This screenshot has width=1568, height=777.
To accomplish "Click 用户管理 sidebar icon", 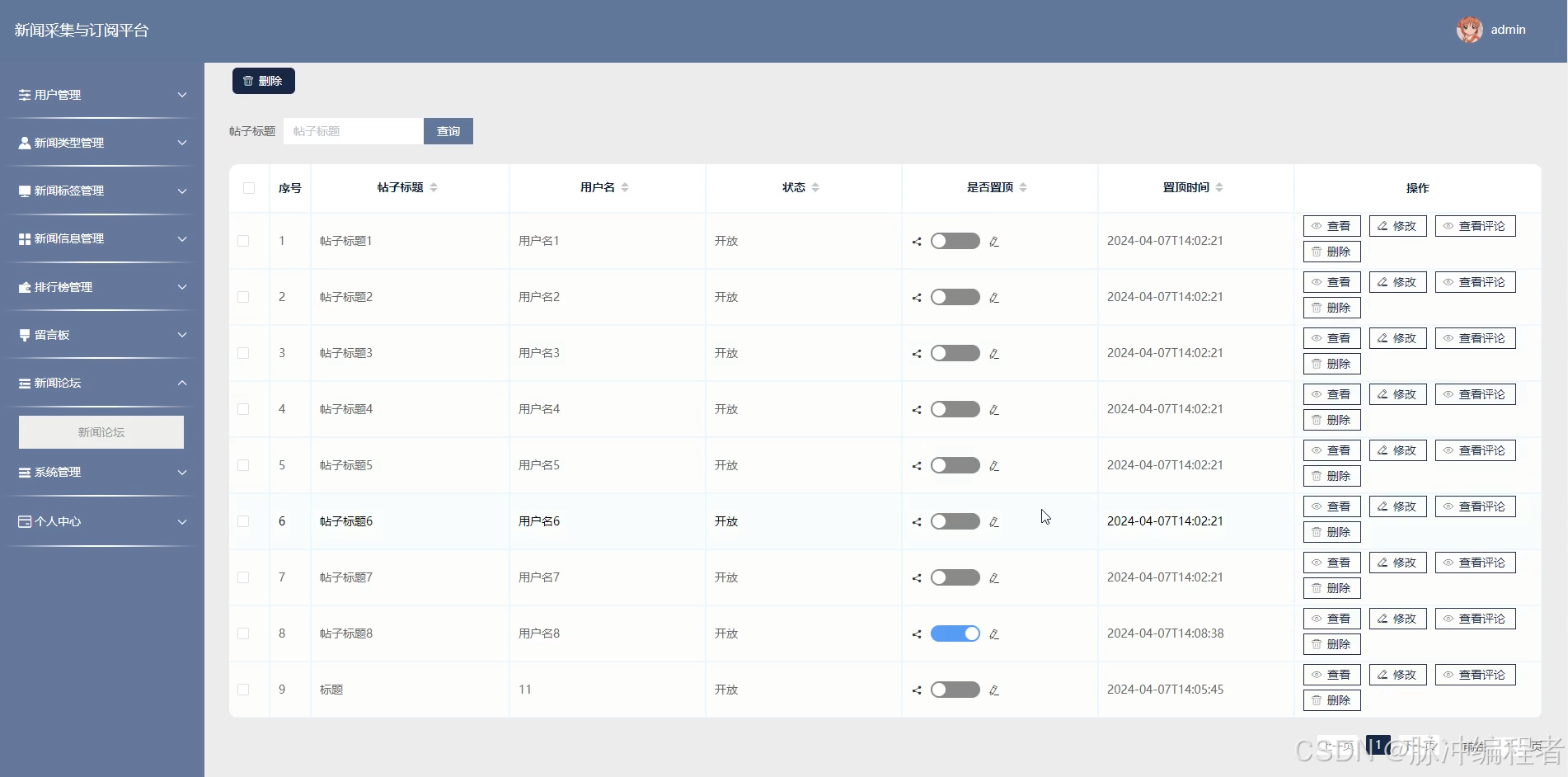I will pos(25,95).
